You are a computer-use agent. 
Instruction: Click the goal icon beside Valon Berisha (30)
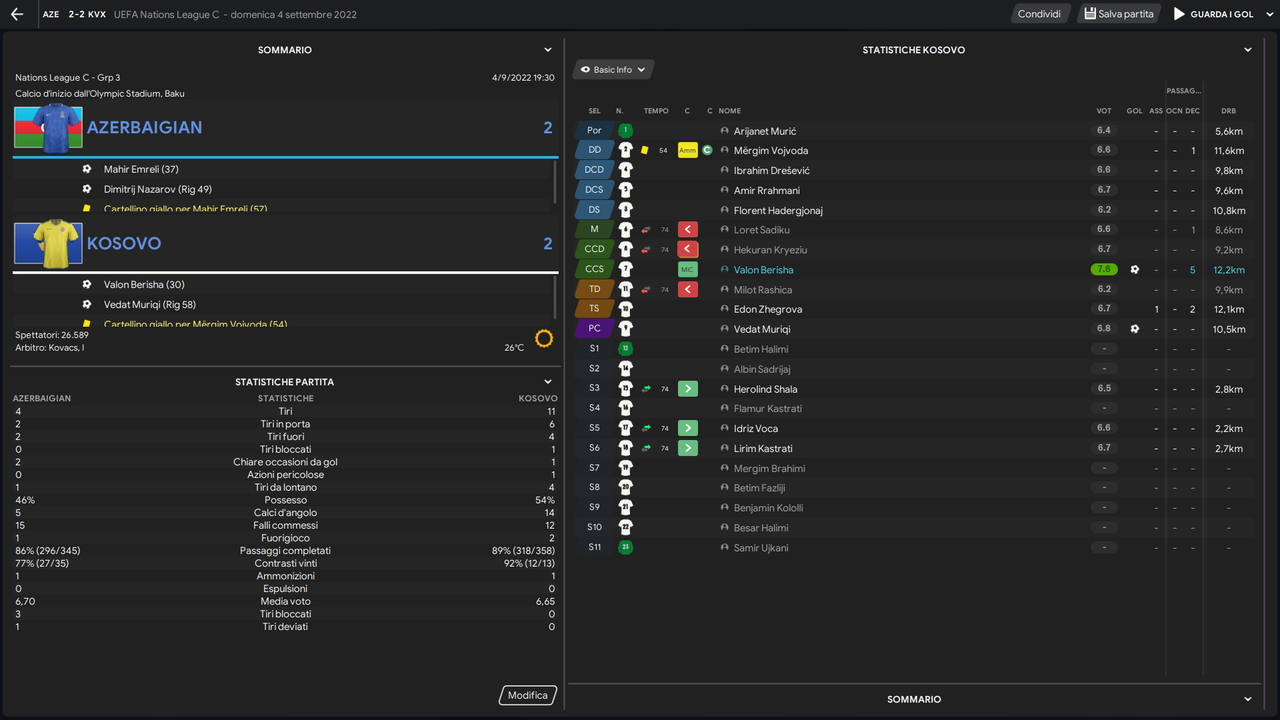(x=87, y=285)
